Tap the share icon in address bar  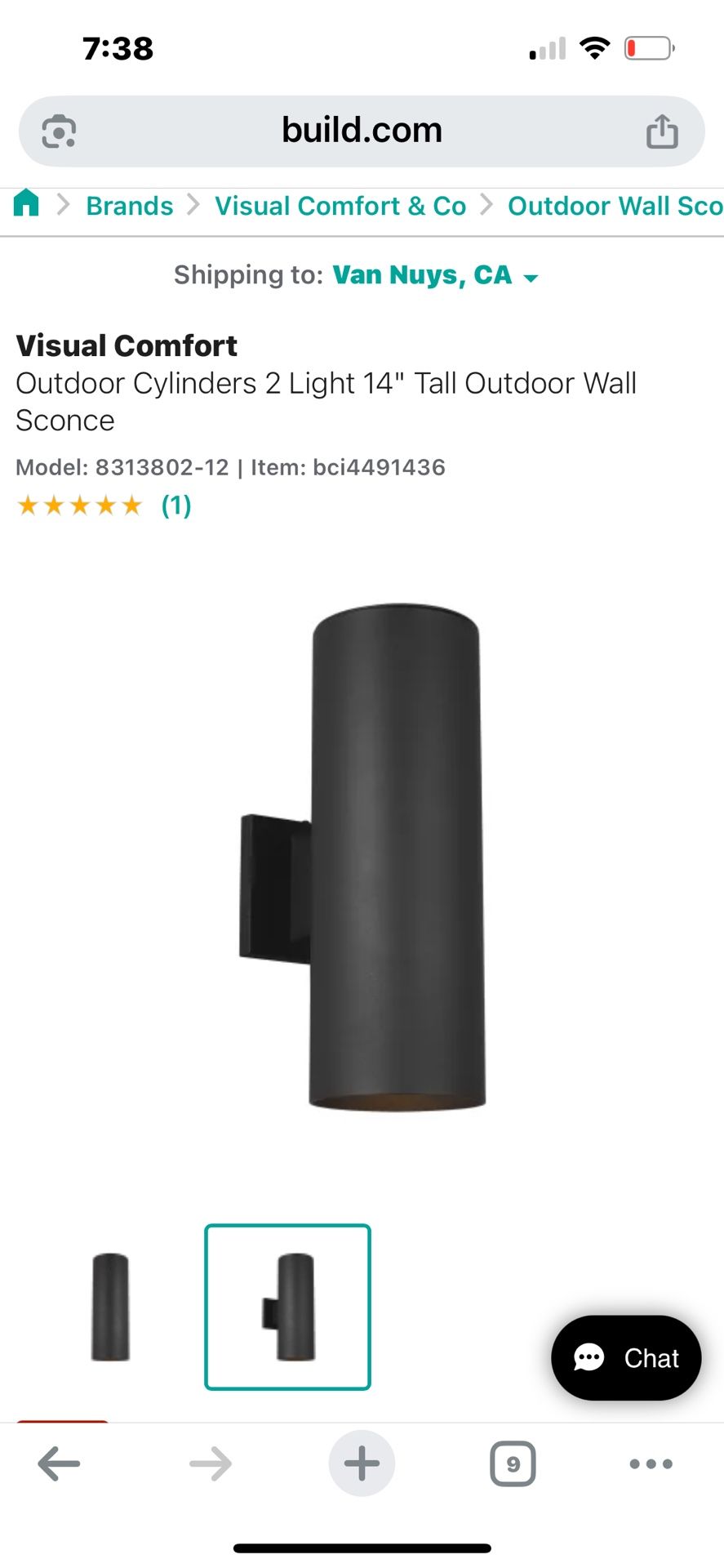662,131
